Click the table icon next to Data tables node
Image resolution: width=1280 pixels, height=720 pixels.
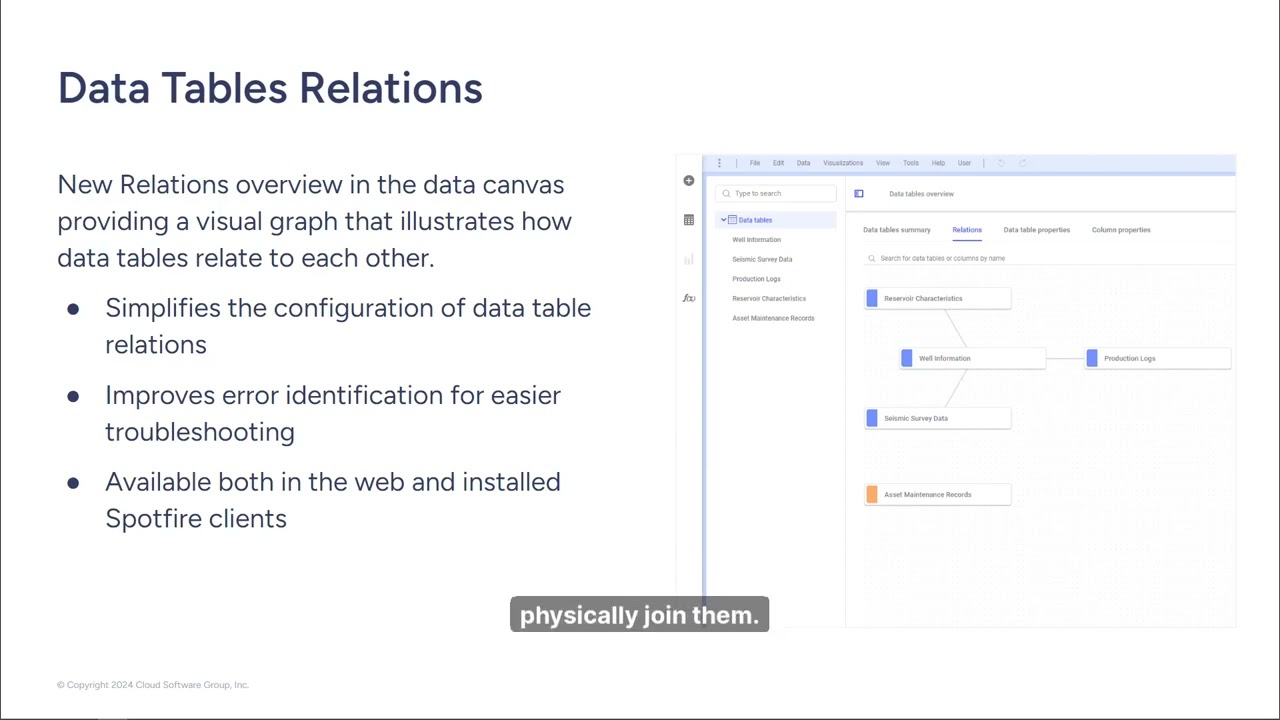pos(733,219)
